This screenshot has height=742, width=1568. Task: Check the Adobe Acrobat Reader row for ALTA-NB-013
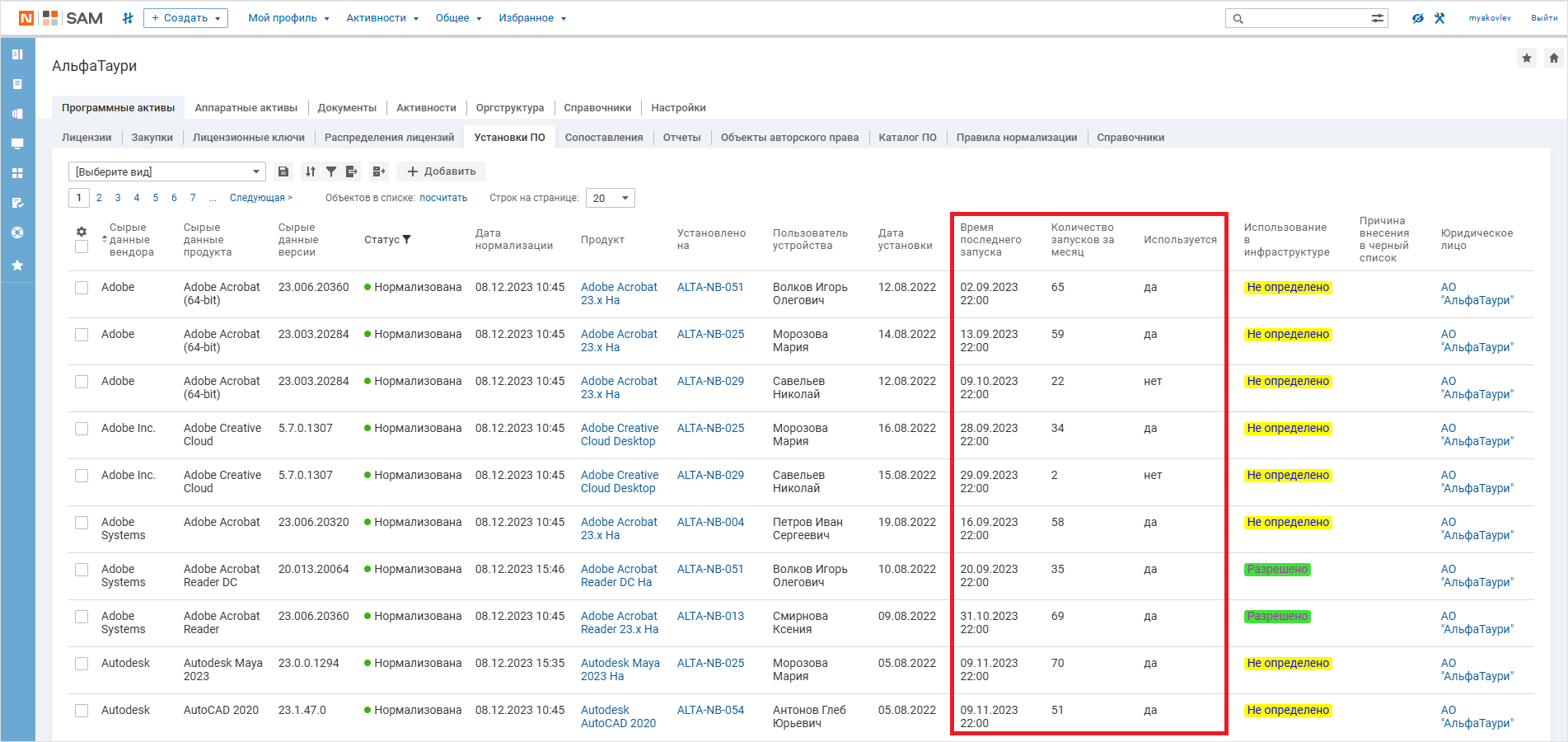point(82,617)
